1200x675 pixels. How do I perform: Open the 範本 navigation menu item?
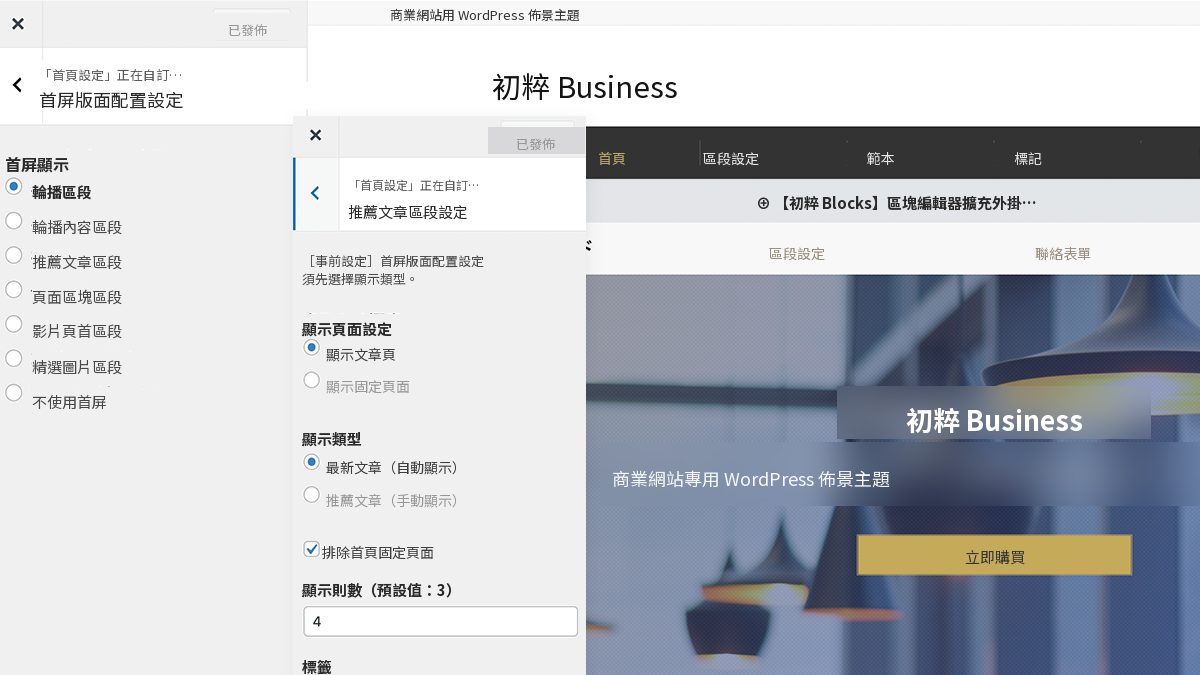pyautogui.click(x=880, y=159)
